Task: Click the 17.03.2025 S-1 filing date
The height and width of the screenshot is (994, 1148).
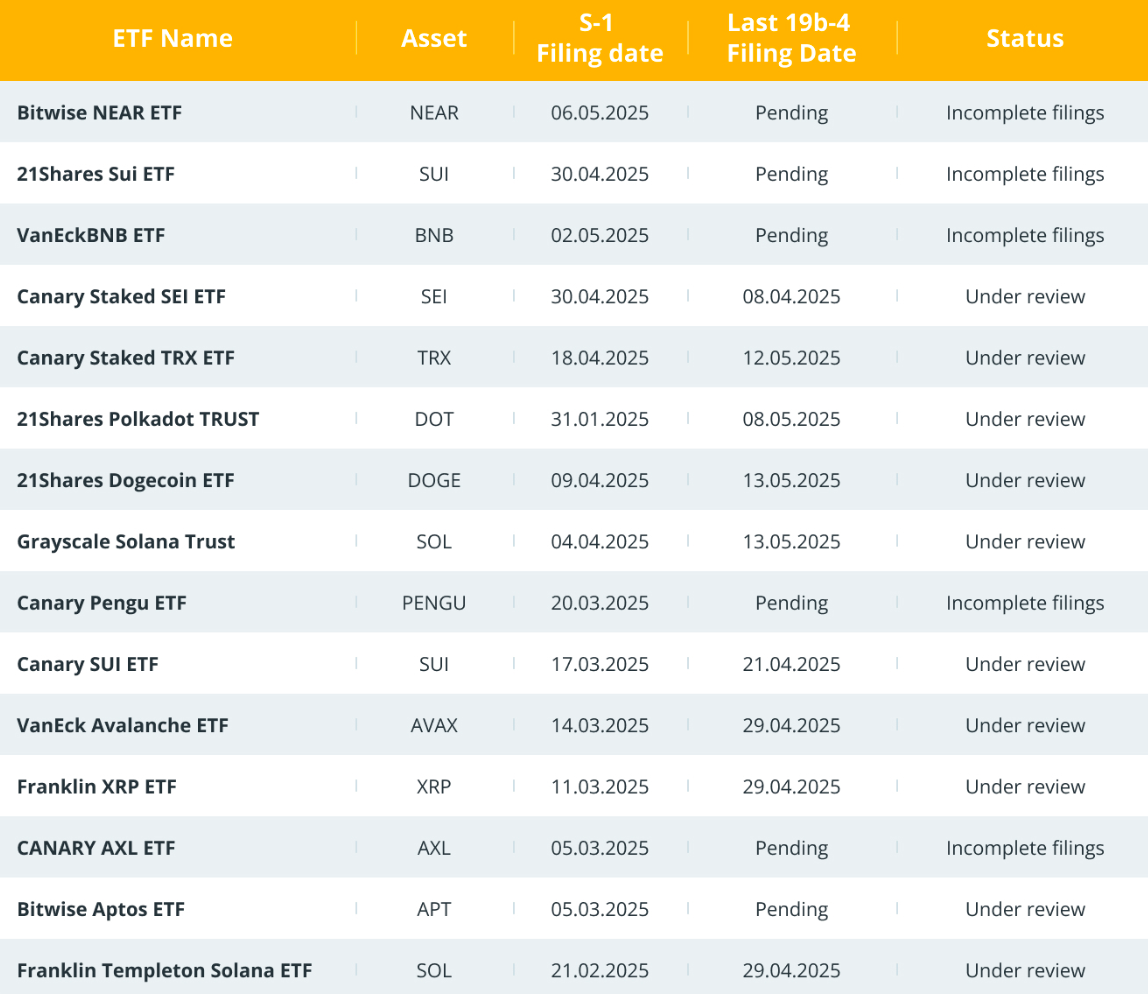Action: point(600,664)
